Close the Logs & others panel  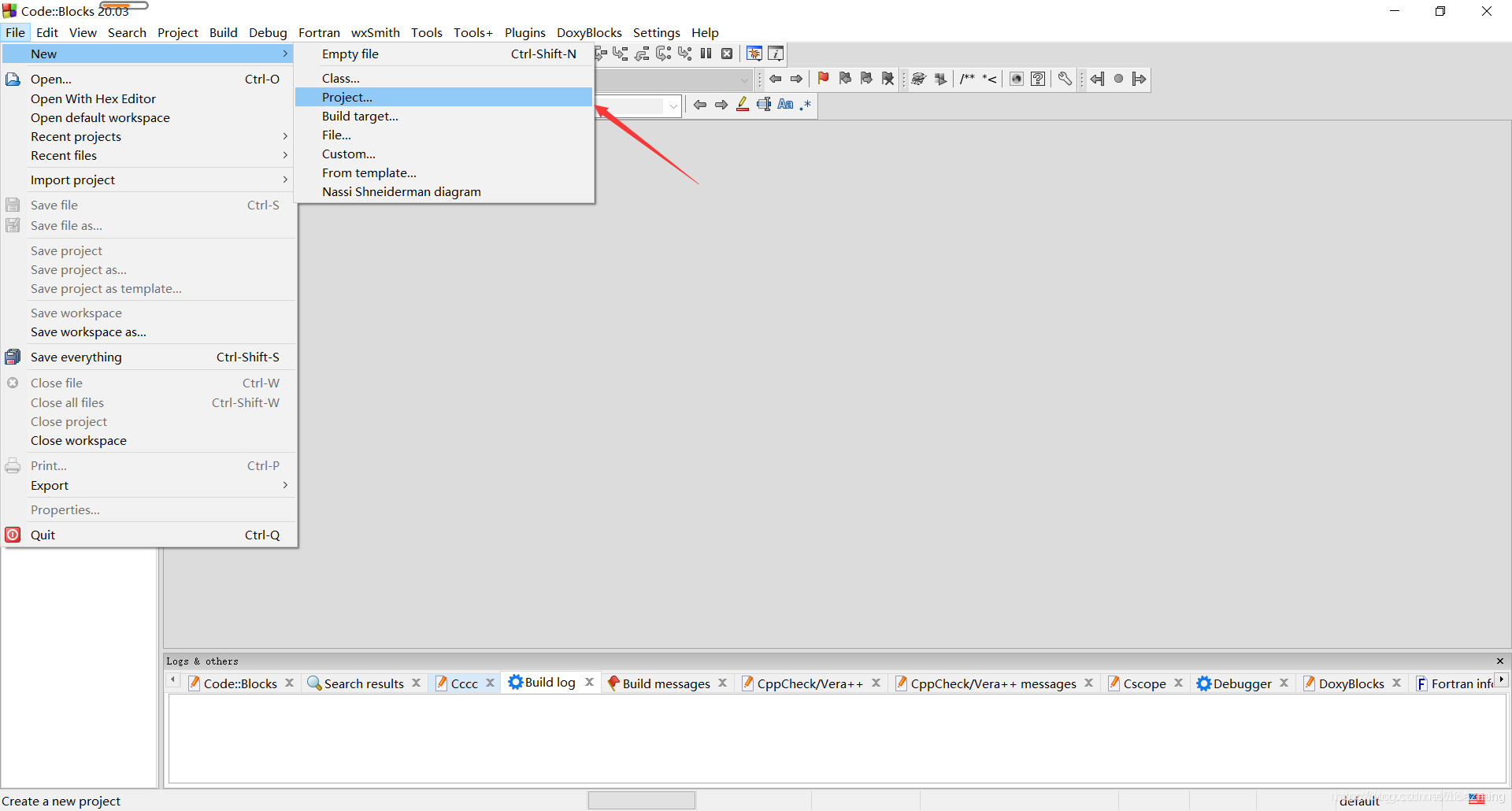coord(1499,661)
